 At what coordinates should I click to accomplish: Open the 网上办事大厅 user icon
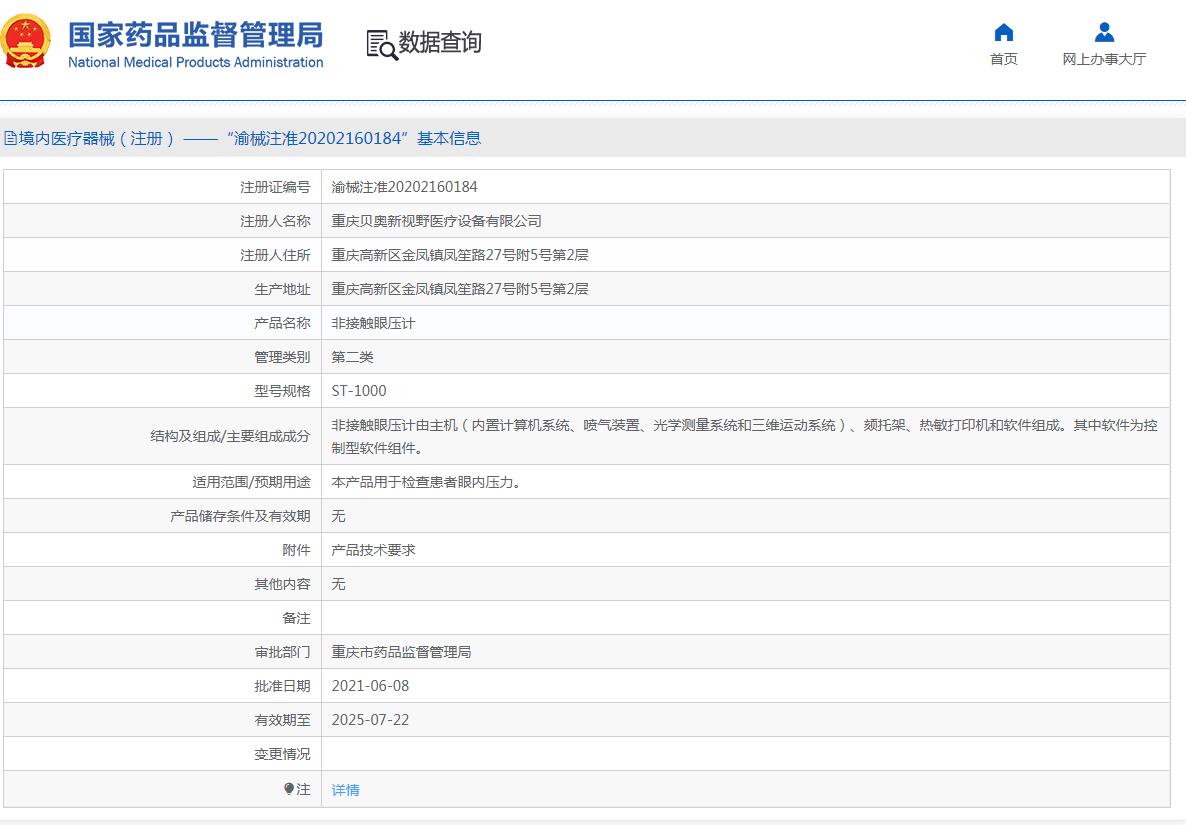(x=1104, y=32)
